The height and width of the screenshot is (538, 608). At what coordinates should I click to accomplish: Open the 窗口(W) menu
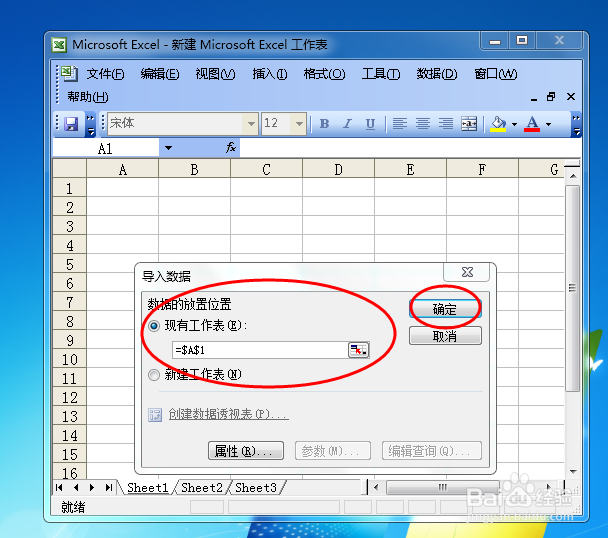pyautogui.click(x=496, y=74)
